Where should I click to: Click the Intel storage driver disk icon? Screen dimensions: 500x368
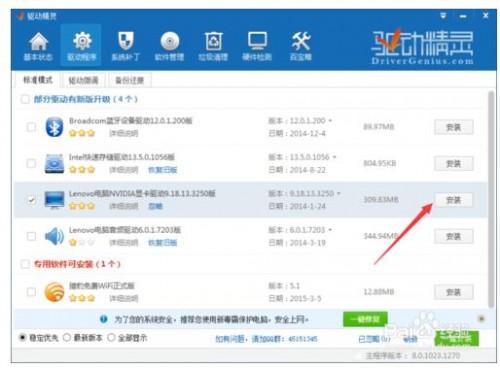pyautogui.click(x=54, y=163)
